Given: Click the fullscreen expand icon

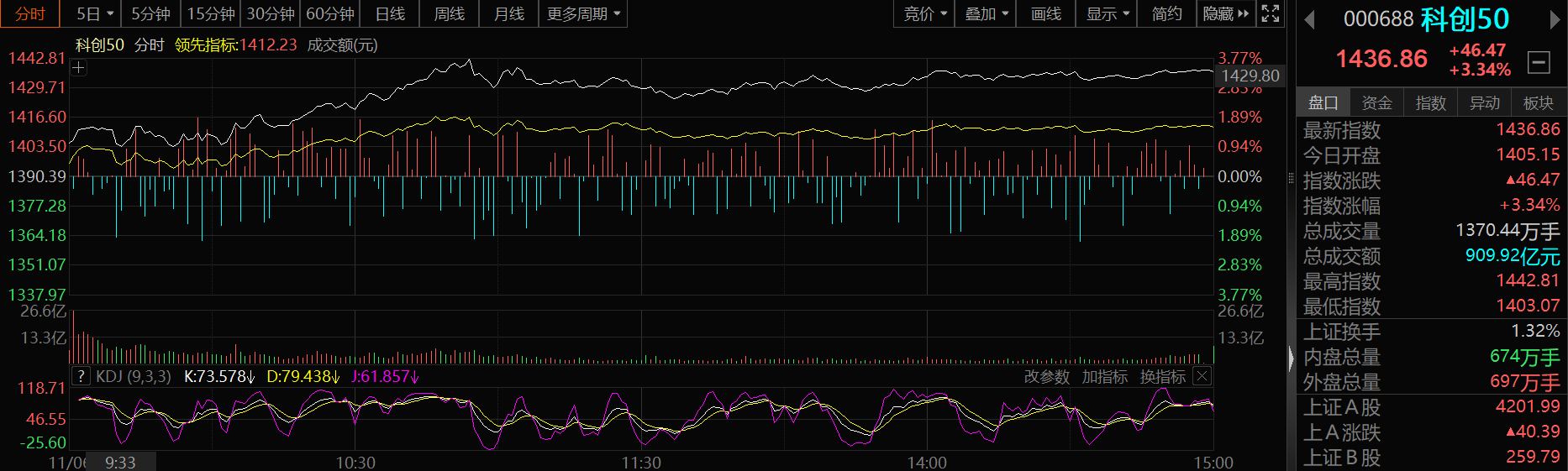Looking at the screenshot, I should (x=1271, y=13).
